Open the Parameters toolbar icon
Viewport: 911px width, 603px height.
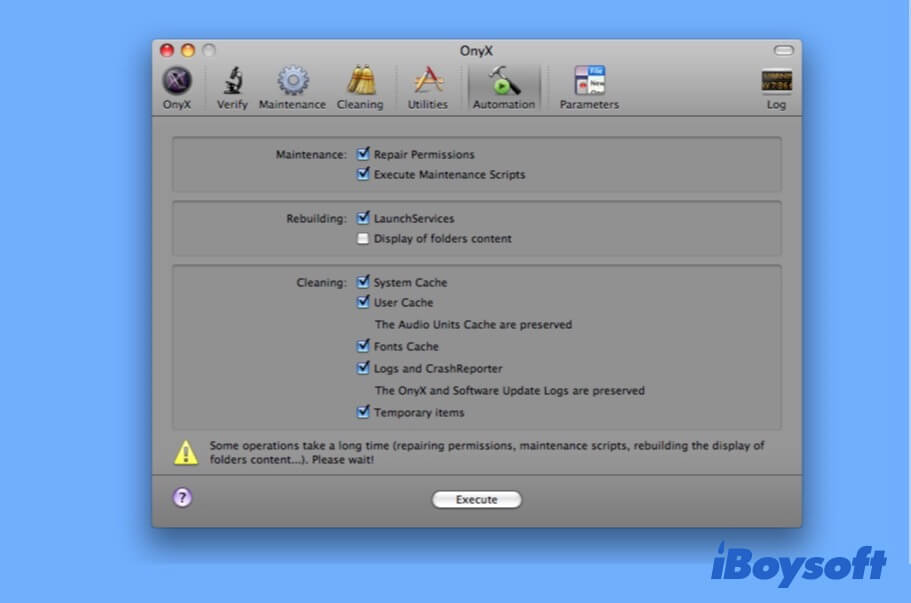tap(589, 82)
